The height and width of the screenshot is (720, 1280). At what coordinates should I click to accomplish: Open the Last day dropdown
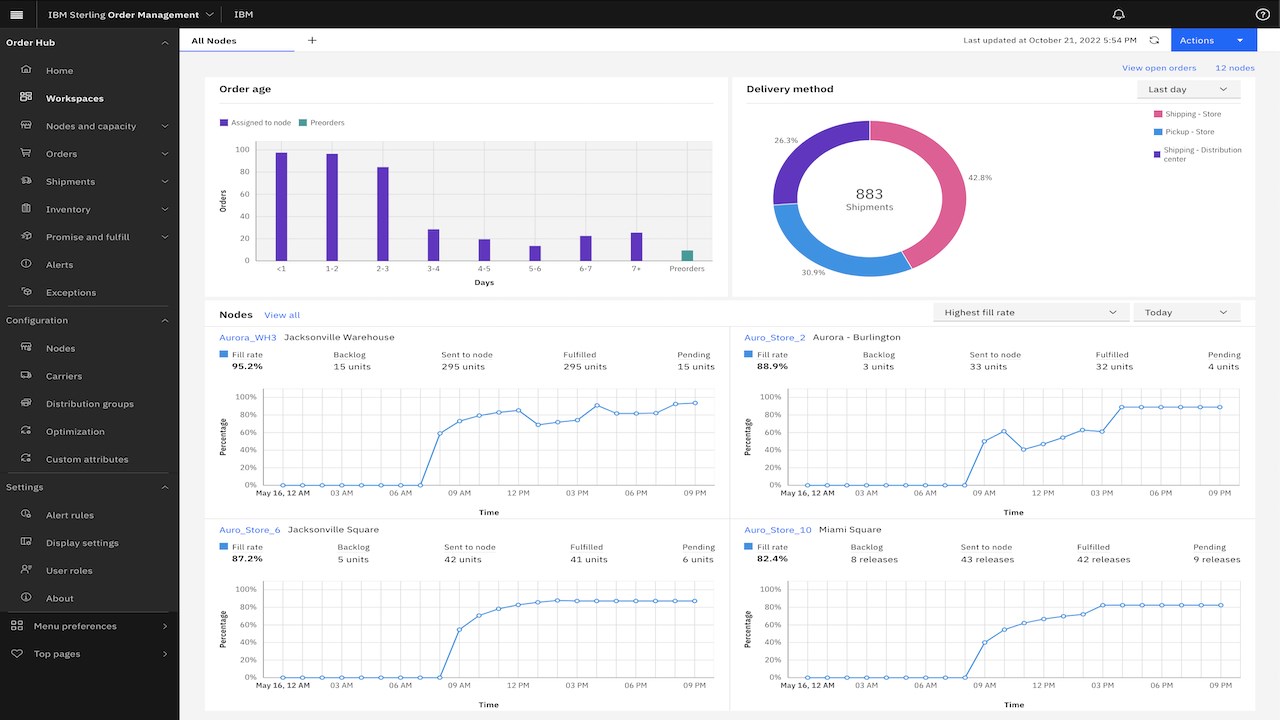pos(1188,89)
